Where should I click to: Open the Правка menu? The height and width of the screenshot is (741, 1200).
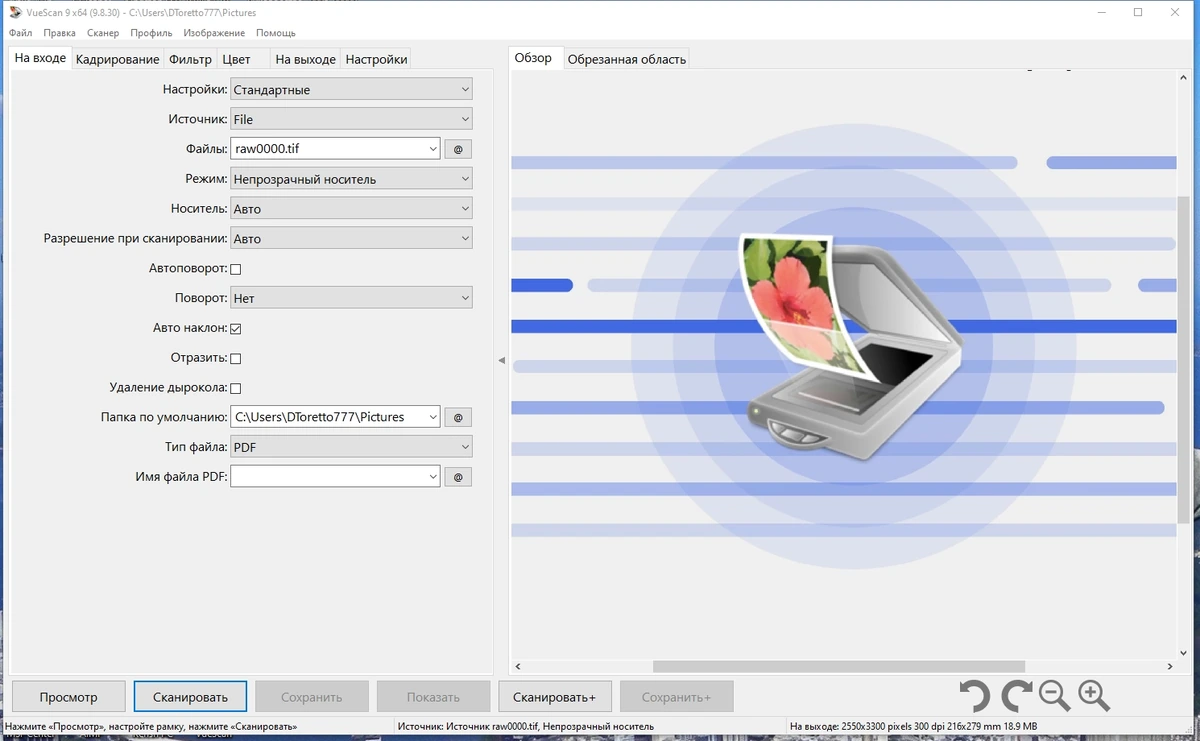click(60, 33)
